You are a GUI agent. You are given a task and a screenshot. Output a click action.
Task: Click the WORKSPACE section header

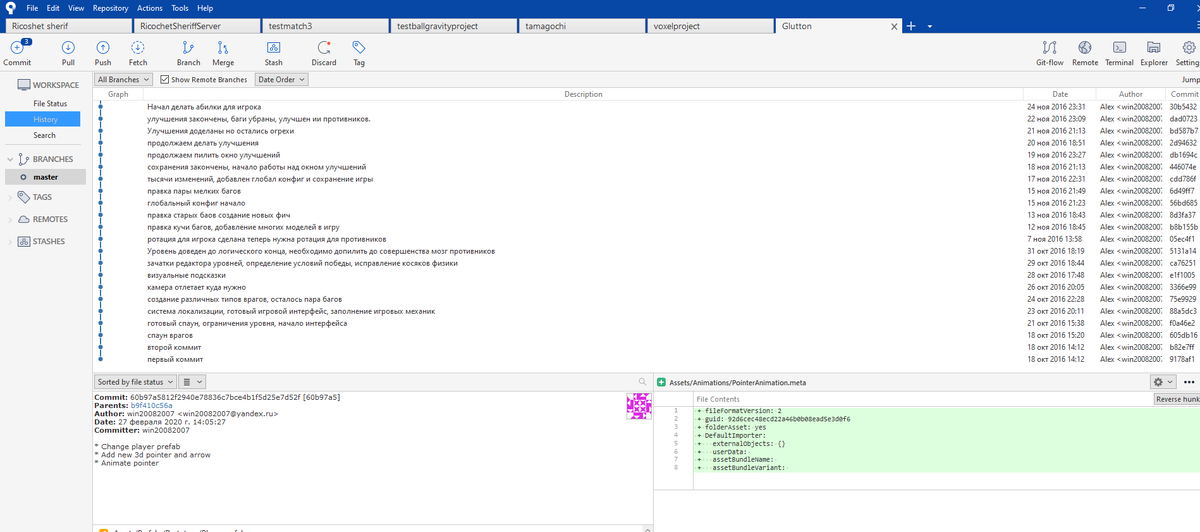(x=46, y=85)
